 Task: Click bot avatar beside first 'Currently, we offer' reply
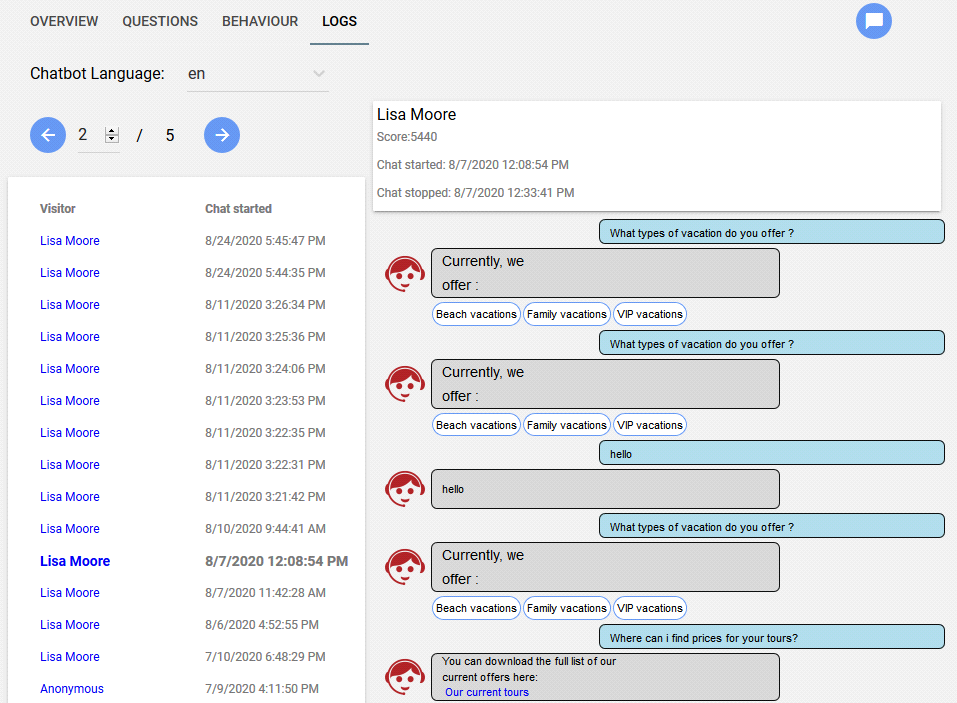(x=405, y=274)
